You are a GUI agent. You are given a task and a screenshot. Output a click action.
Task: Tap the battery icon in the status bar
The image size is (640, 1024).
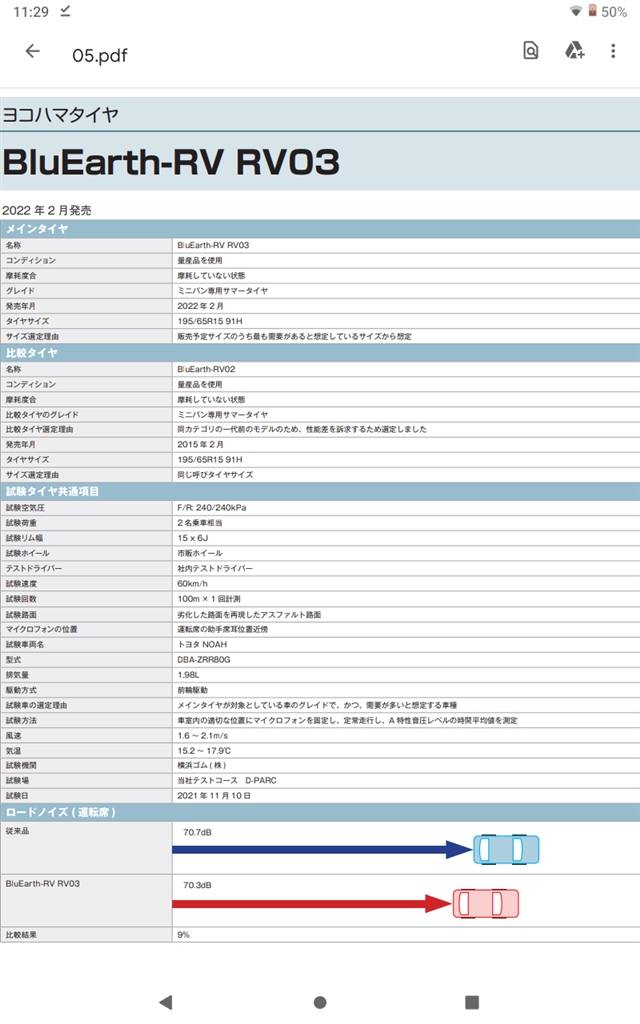point(592,10)
